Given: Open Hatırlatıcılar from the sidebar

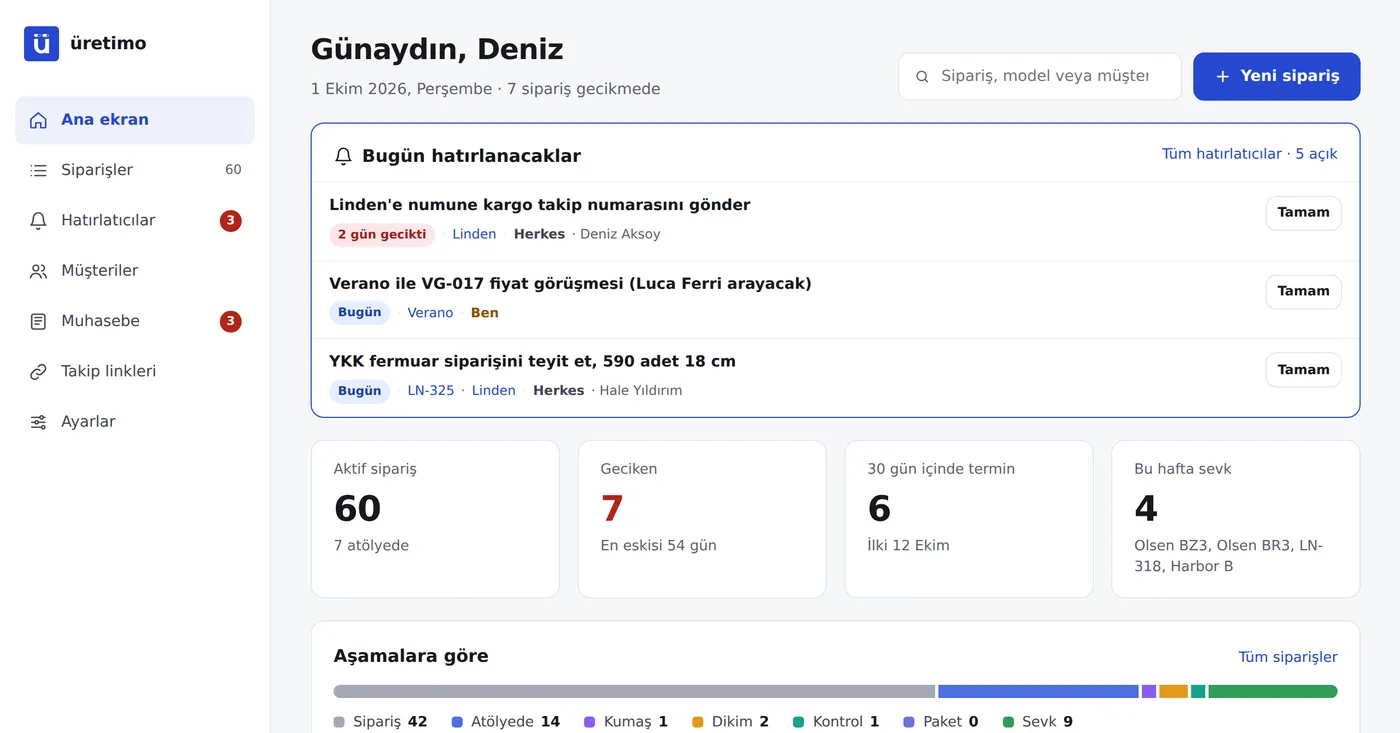Looking at the screenshot, I should coord(135,221).
